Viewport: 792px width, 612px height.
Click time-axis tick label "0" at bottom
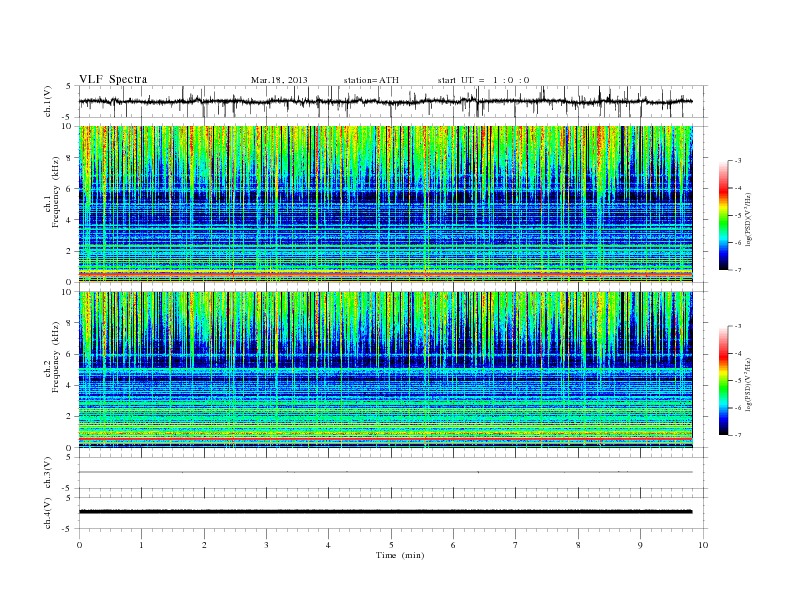pos(79,545)
